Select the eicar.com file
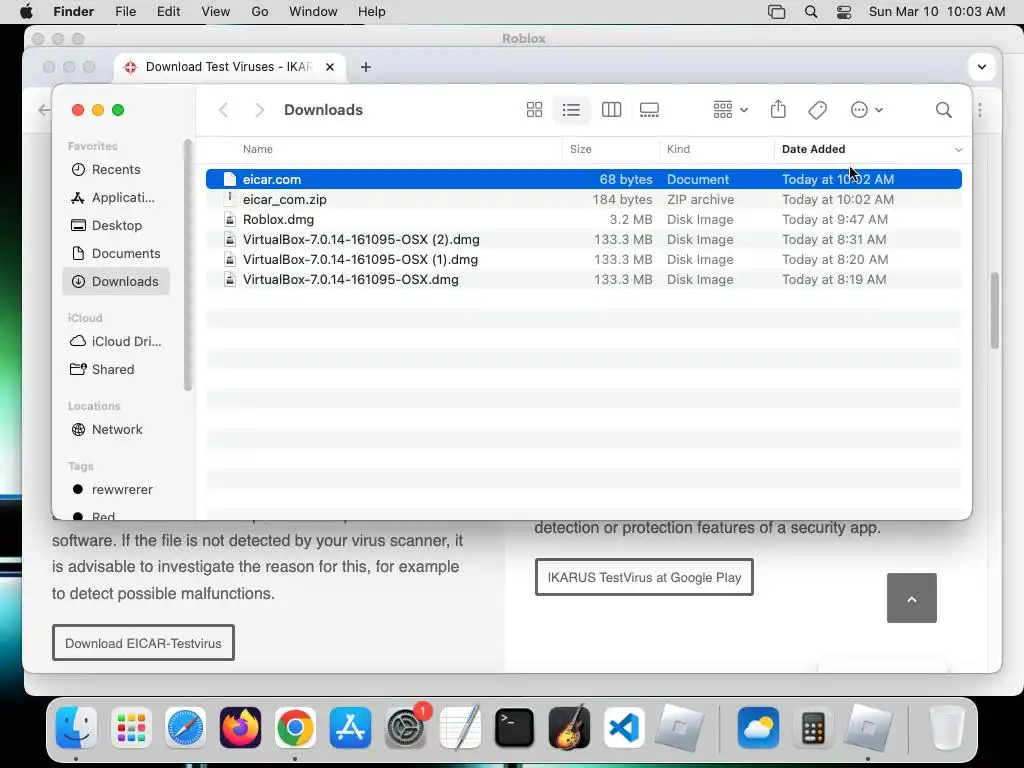This screenshot has height=768, width=1024. click(583, 179)
